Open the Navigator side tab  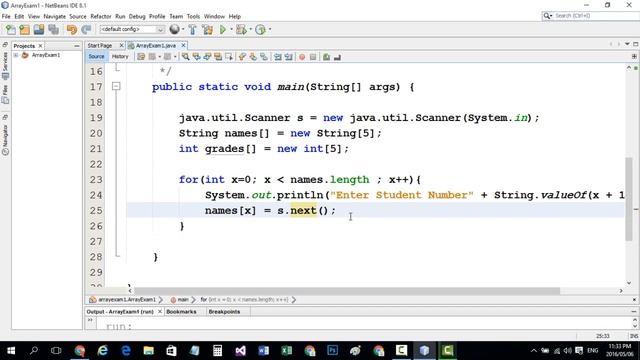tap(5, 140)
